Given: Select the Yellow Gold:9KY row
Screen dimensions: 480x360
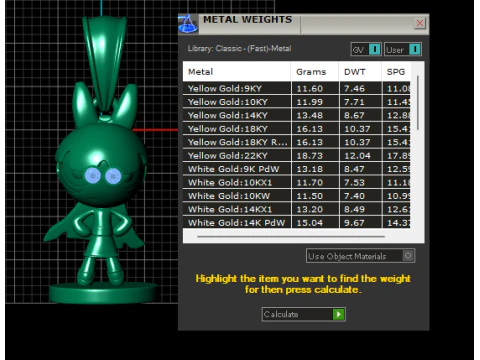Looking at the screenshot, I should coord(296,88).
